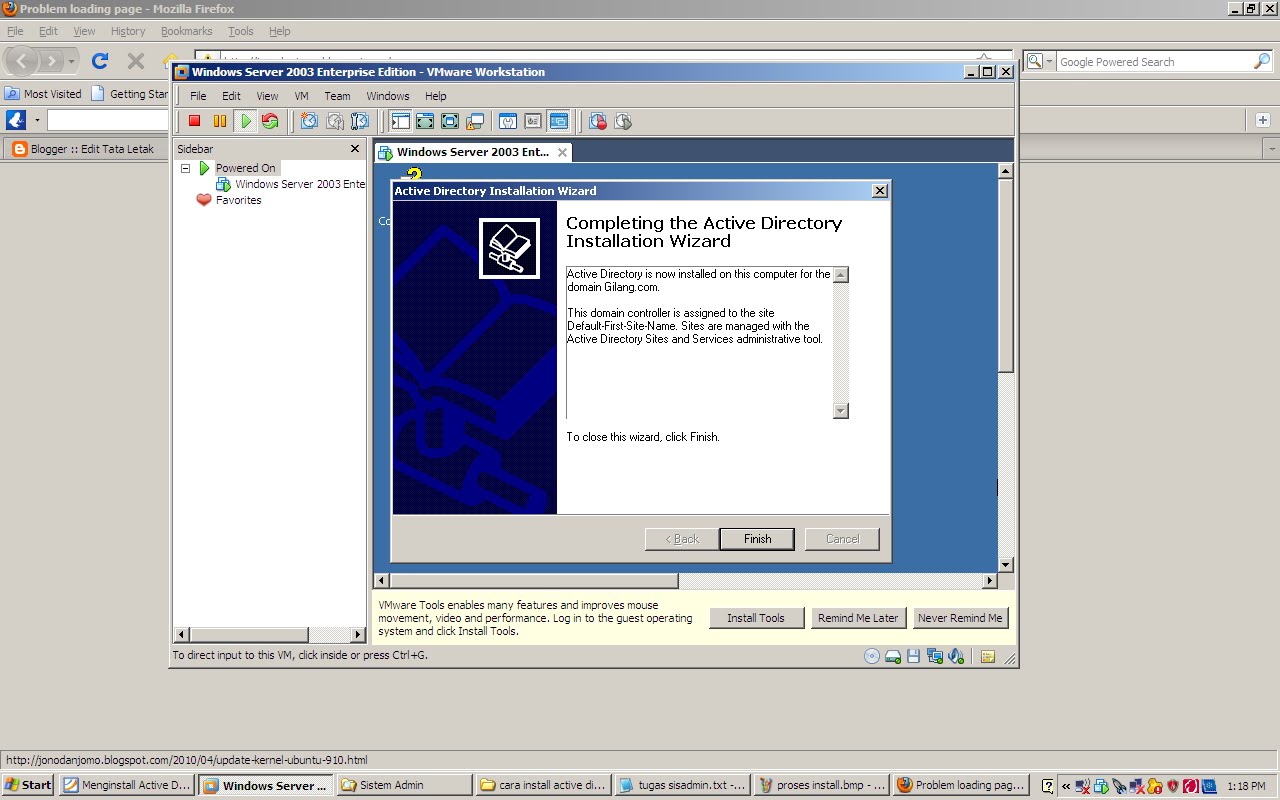
Task: Open the Snapshot Manager toolbar icon
Action: (360, 121)
